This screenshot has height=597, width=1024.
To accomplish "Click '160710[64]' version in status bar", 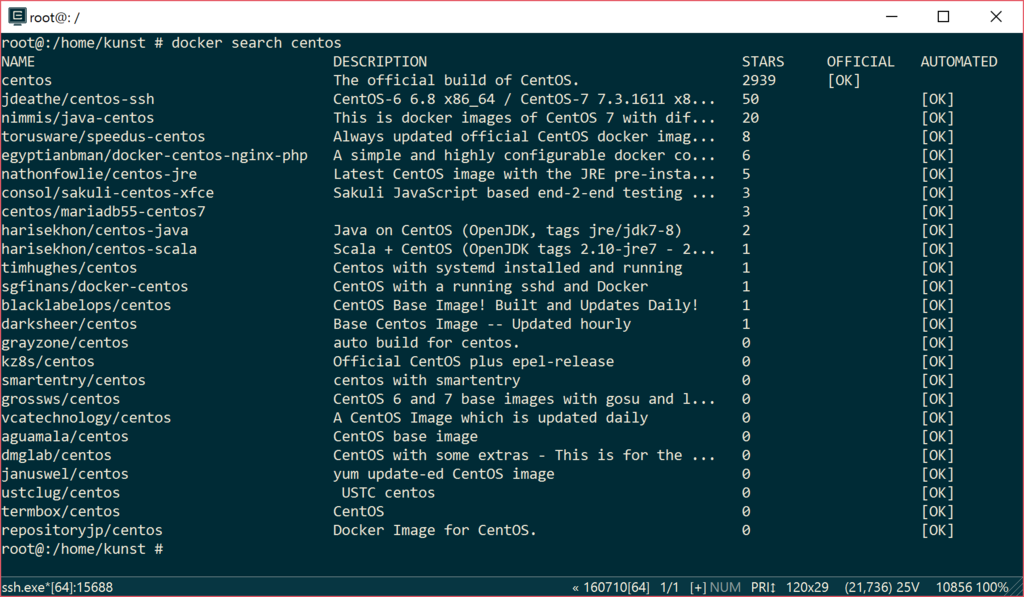I will coord(616,587).
